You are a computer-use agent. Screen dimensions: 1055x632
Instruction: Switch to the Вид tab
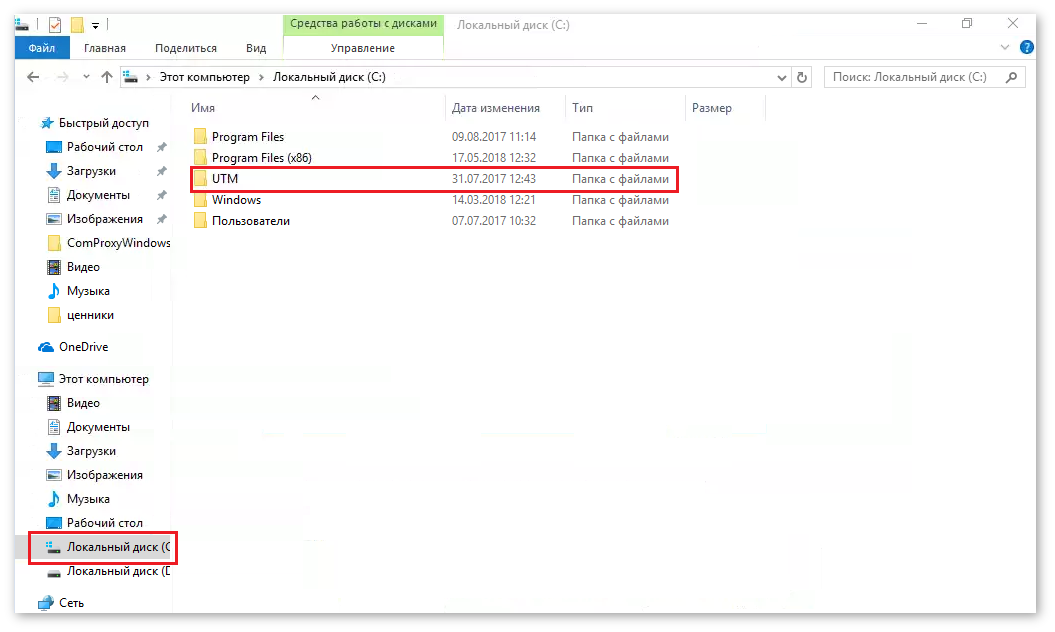(x=256, y=47)
